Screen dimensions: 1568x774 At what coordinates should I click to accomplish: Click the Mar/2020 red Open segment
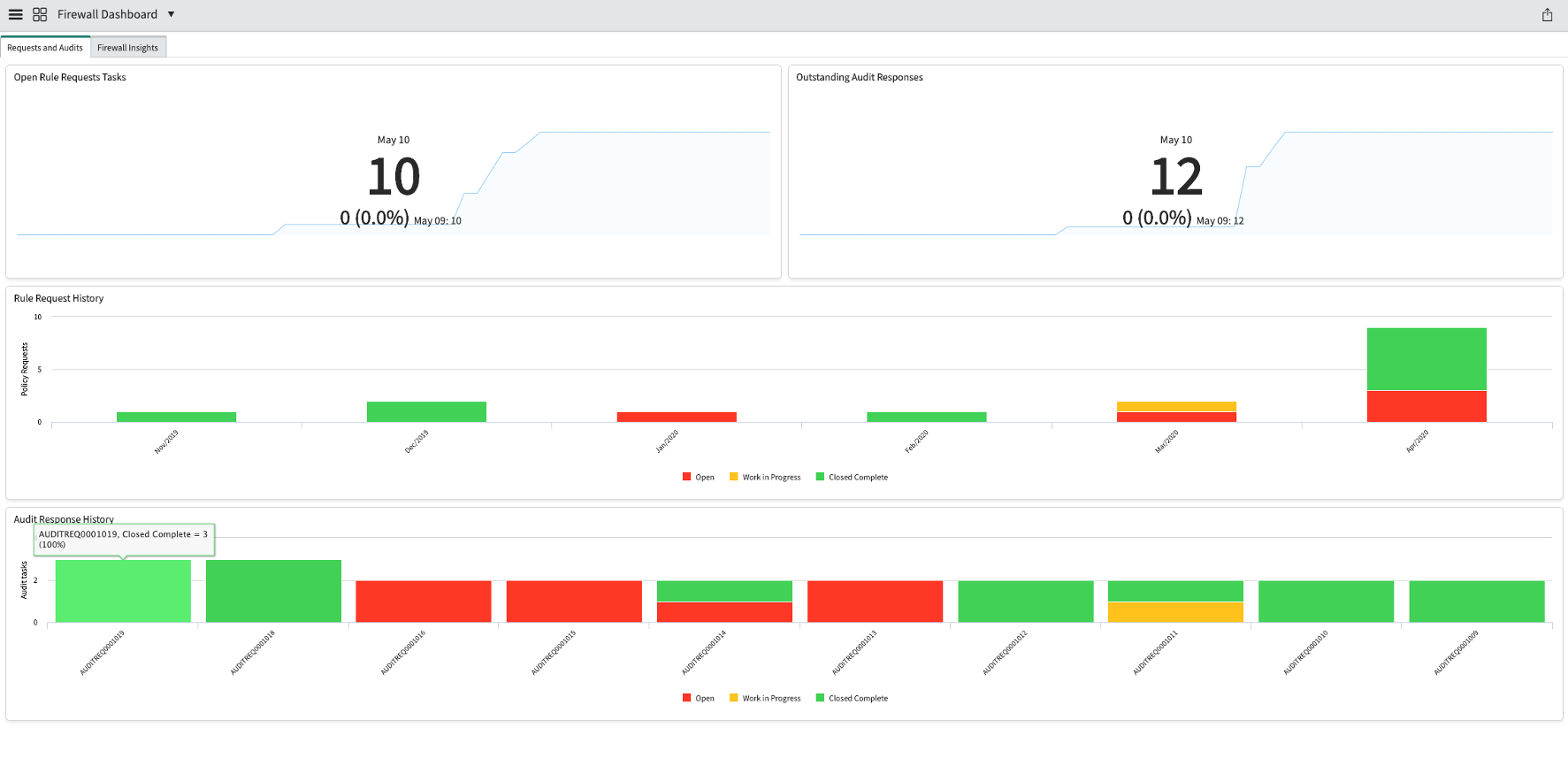click(1176, 417)
